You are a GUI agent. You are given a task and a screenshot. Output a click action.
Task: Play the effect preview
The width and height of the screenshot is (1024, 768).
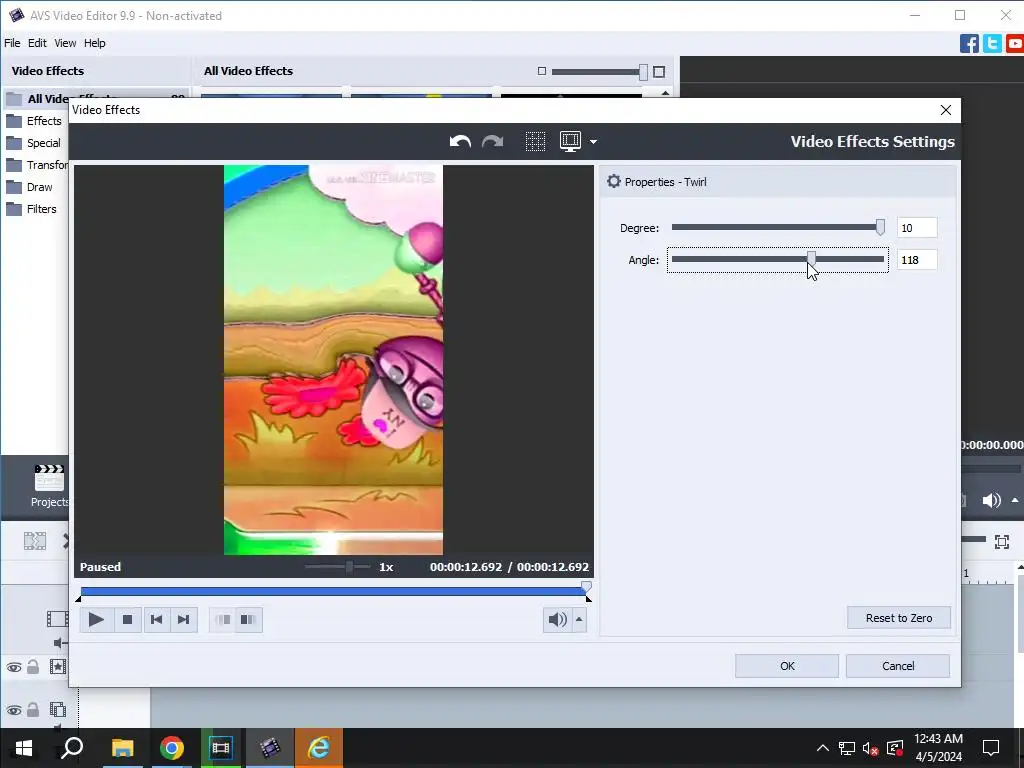tap(96, 620)
